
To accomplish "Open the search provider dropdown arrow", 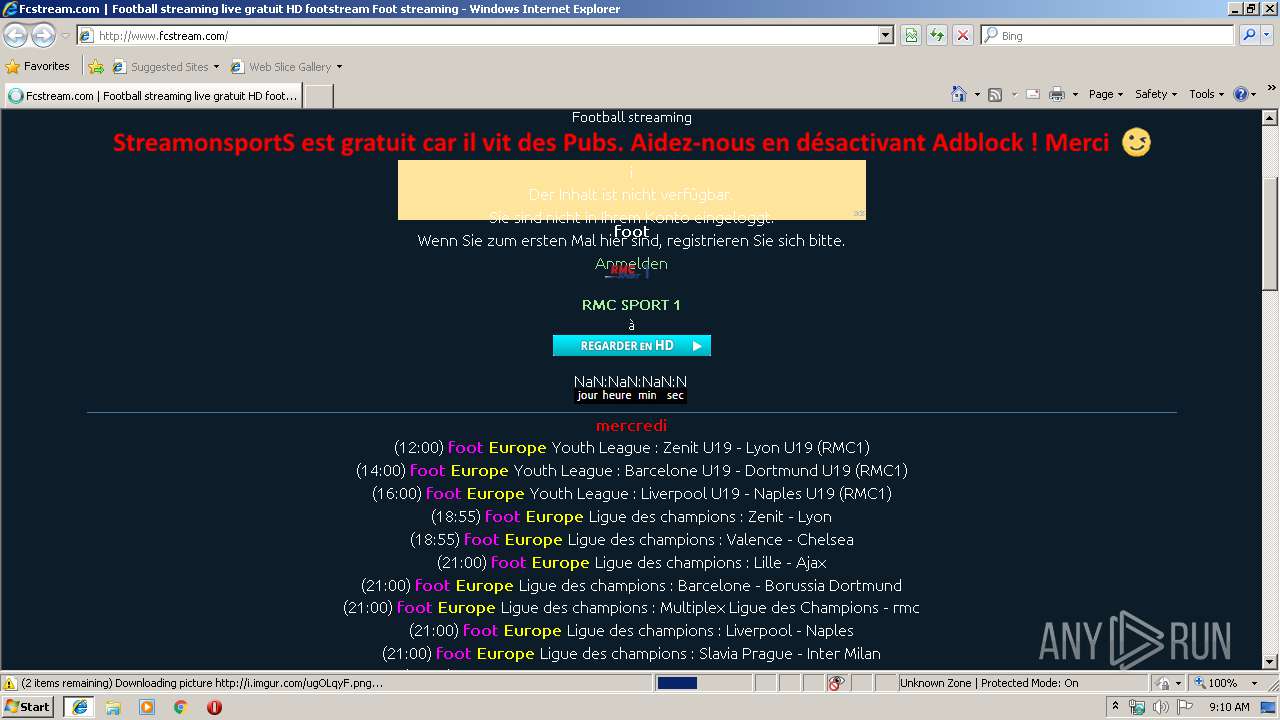I will tap(1267, 35).
